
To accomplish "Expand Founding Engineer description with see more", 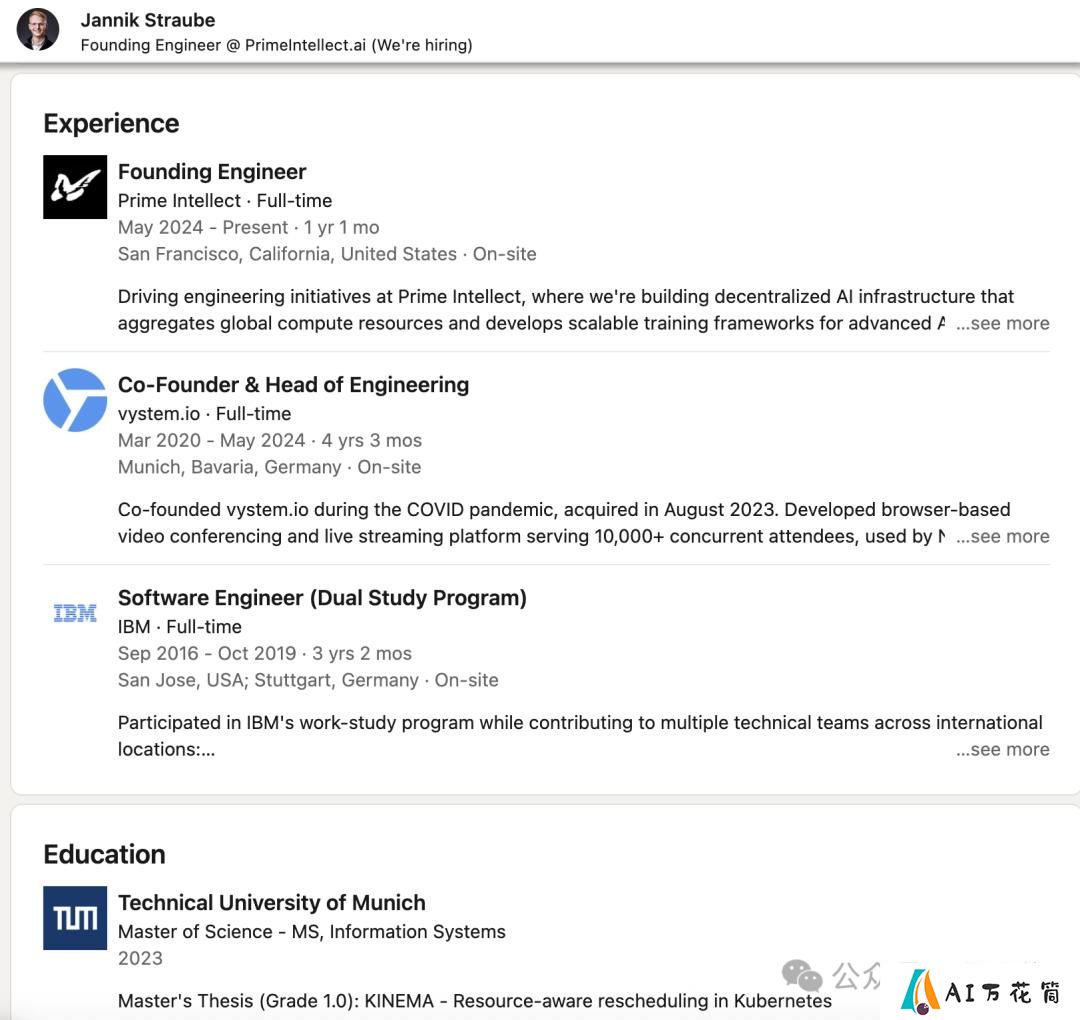I will pyautogui.click(x=1003, y=323).
